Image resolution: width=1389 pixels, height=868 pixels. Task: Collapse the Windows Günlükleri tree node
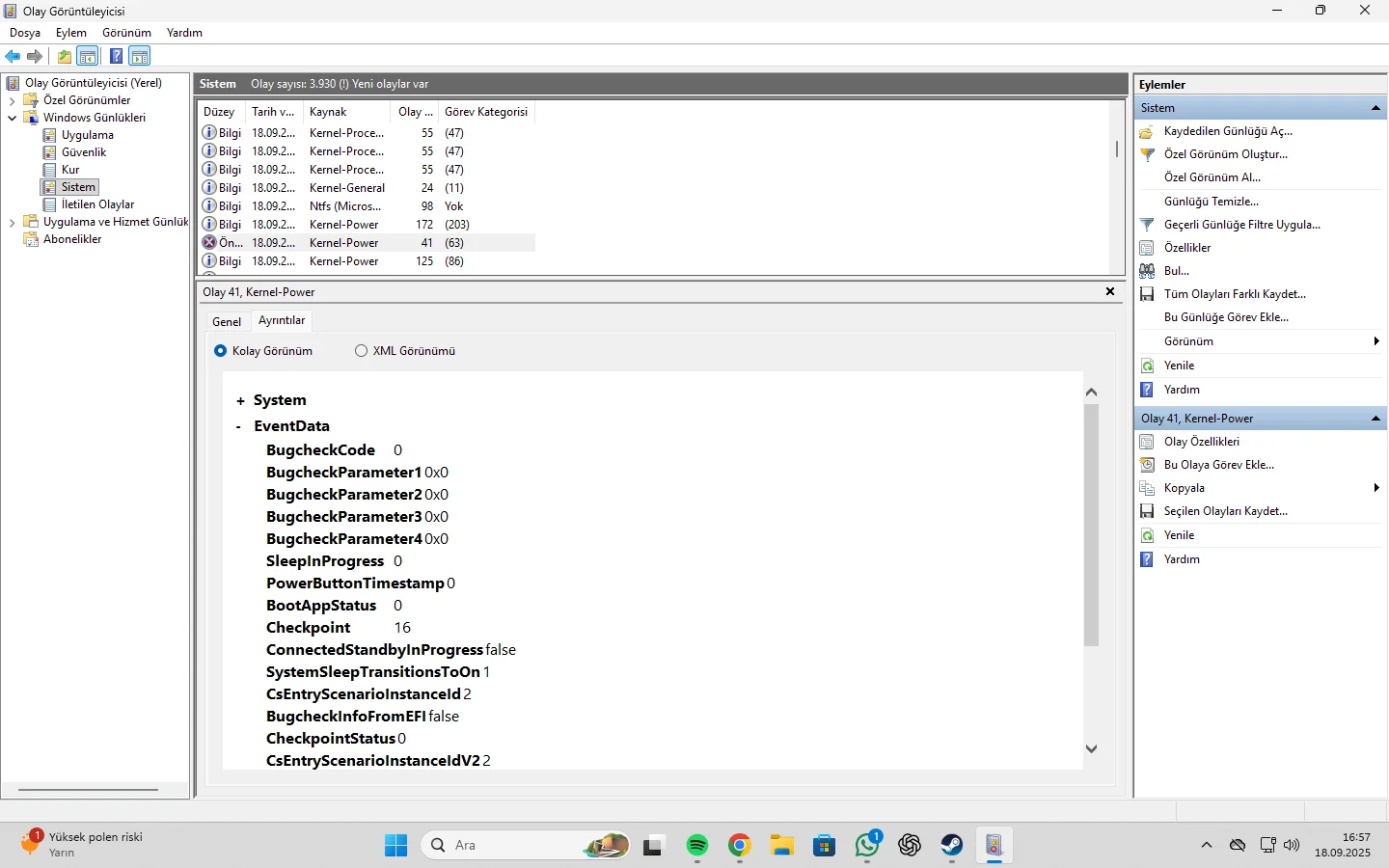point(12,118)
